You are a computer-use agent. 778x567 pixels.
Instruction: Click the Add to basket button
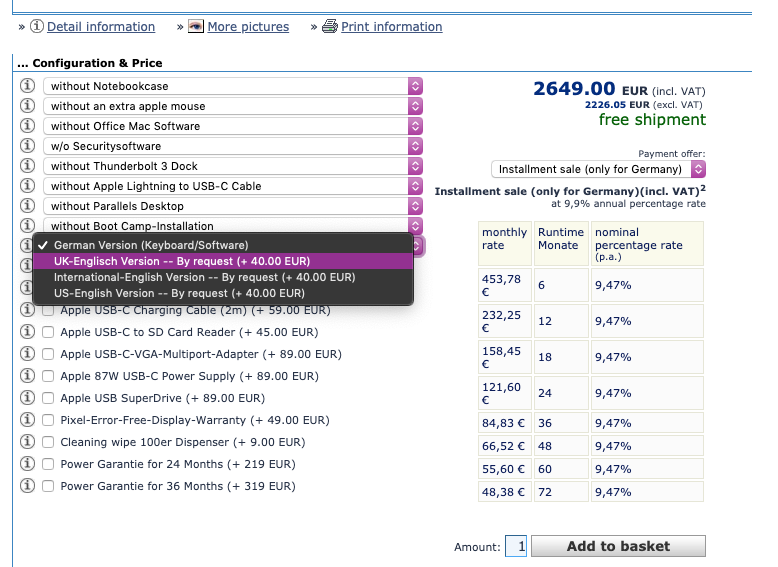(618, 546)
